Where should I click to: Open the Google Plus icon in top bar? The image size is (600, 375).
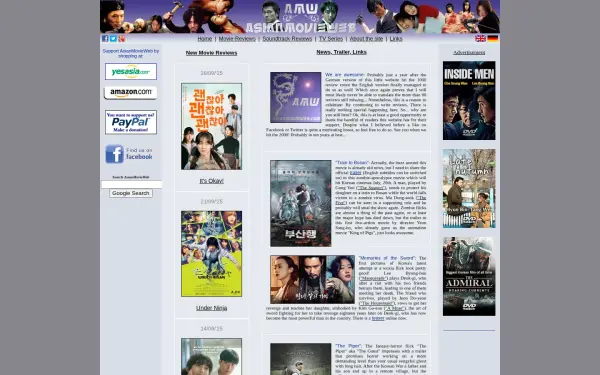[x=122, y=39]
